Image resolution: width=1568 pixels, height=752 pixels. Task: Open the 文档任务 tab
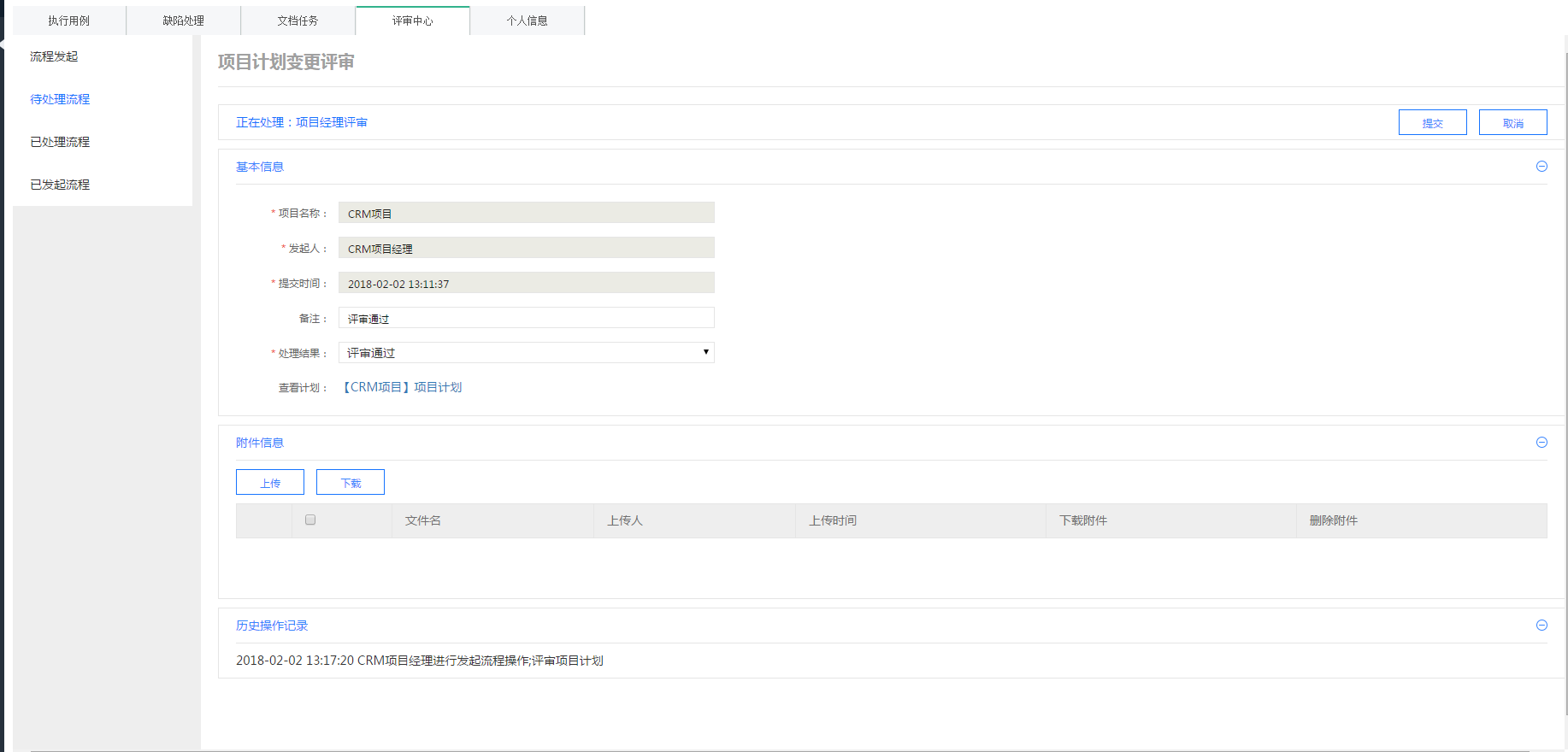tap(298, 21)
